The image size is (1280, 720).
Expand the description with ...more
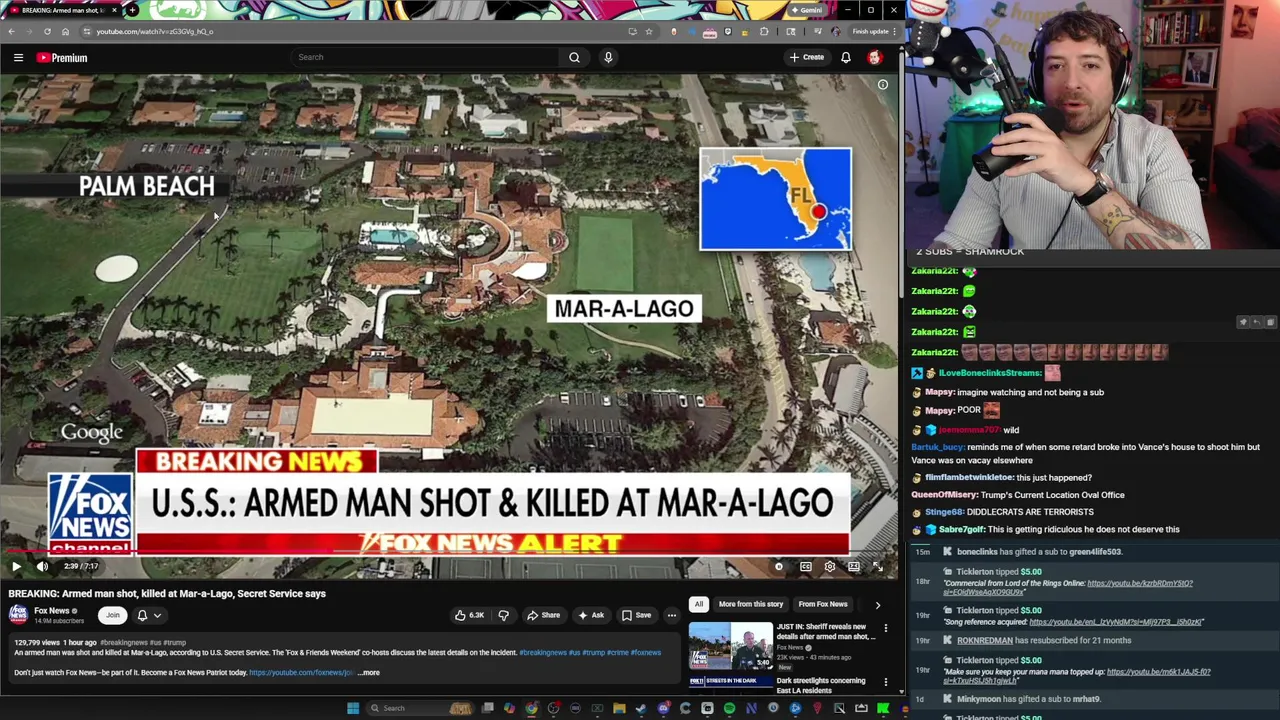coord(369,673)
